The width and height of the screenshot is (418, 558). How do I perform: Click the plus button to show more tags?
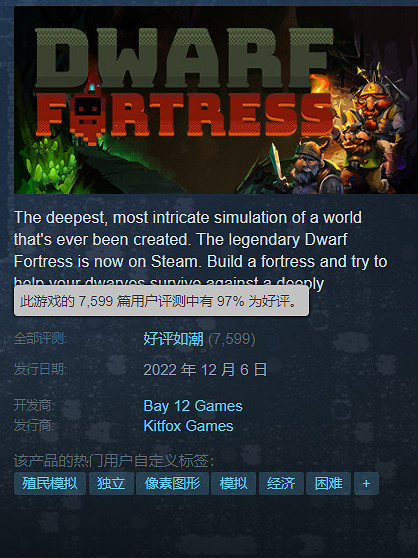click(366, 484)
